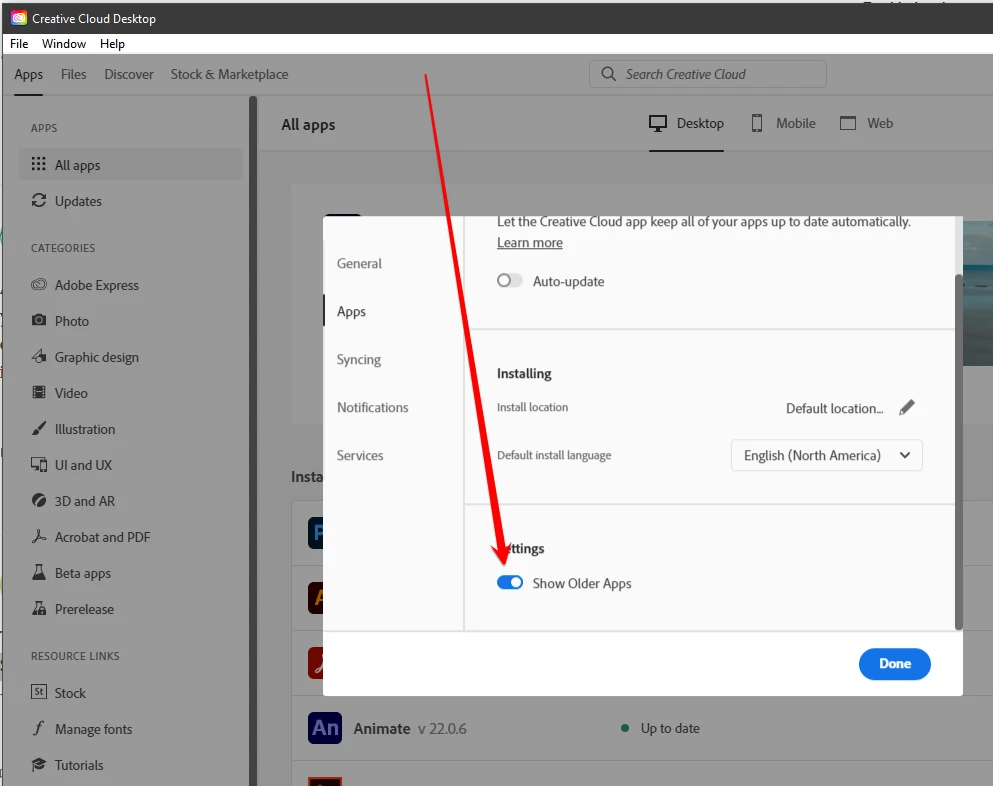The width and height of the screenshot is (993, 786).
Task: Click the UI and UX devices icon
Action: pos(39,464)
